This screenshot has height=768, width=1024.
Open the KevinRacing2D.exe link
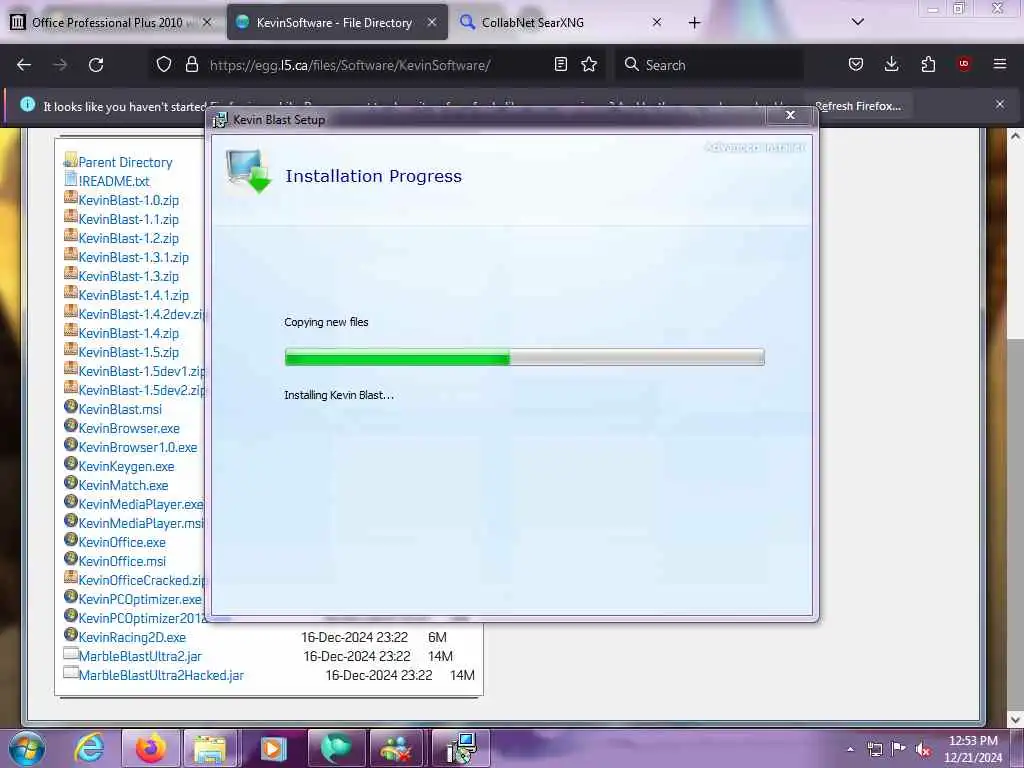coord(132,637)
